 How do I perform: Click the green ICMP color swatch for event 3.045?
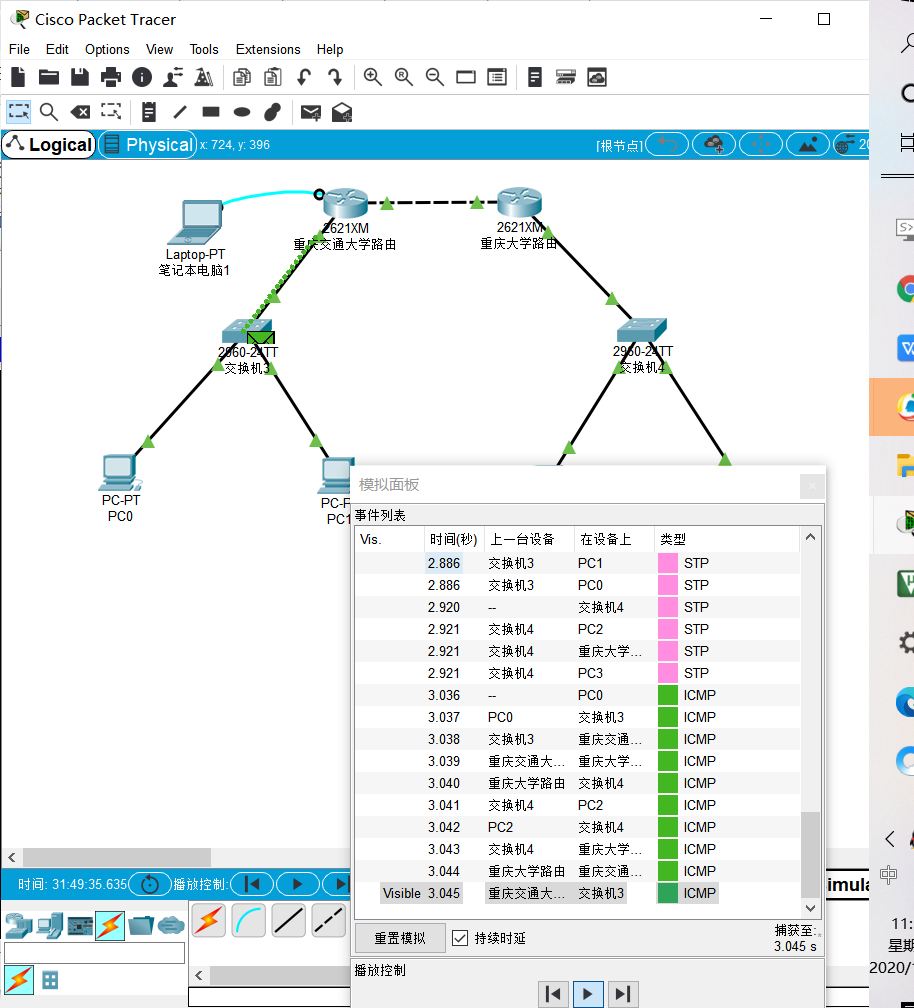click(666, 893)
